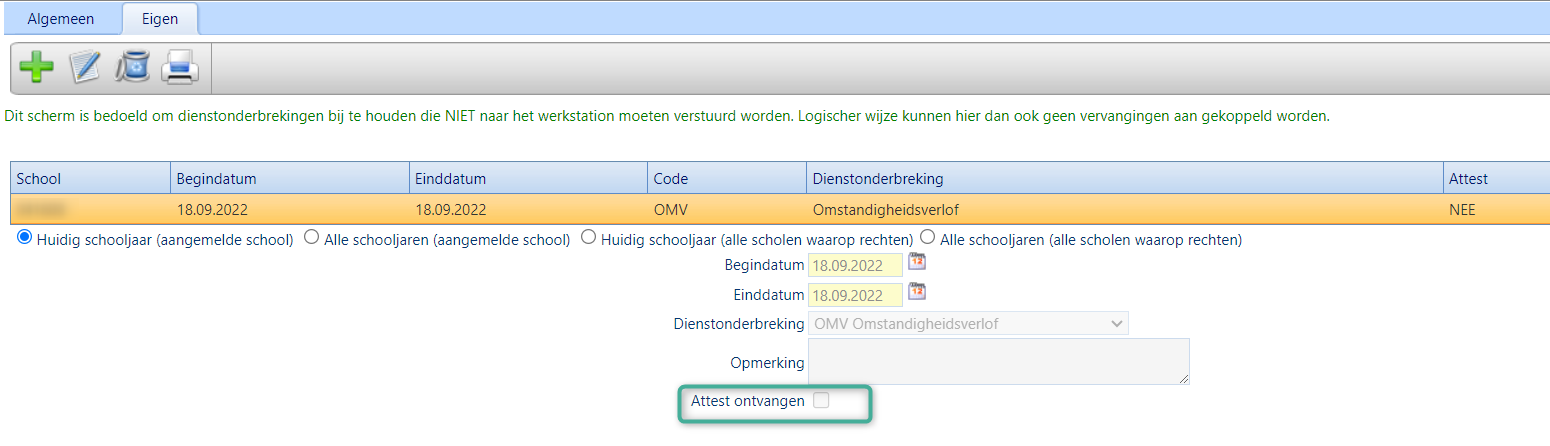The width and height of the screenshot is (1550, 446).
Task: Sort by the Begindatum column header
Action: tap(289, 179)
